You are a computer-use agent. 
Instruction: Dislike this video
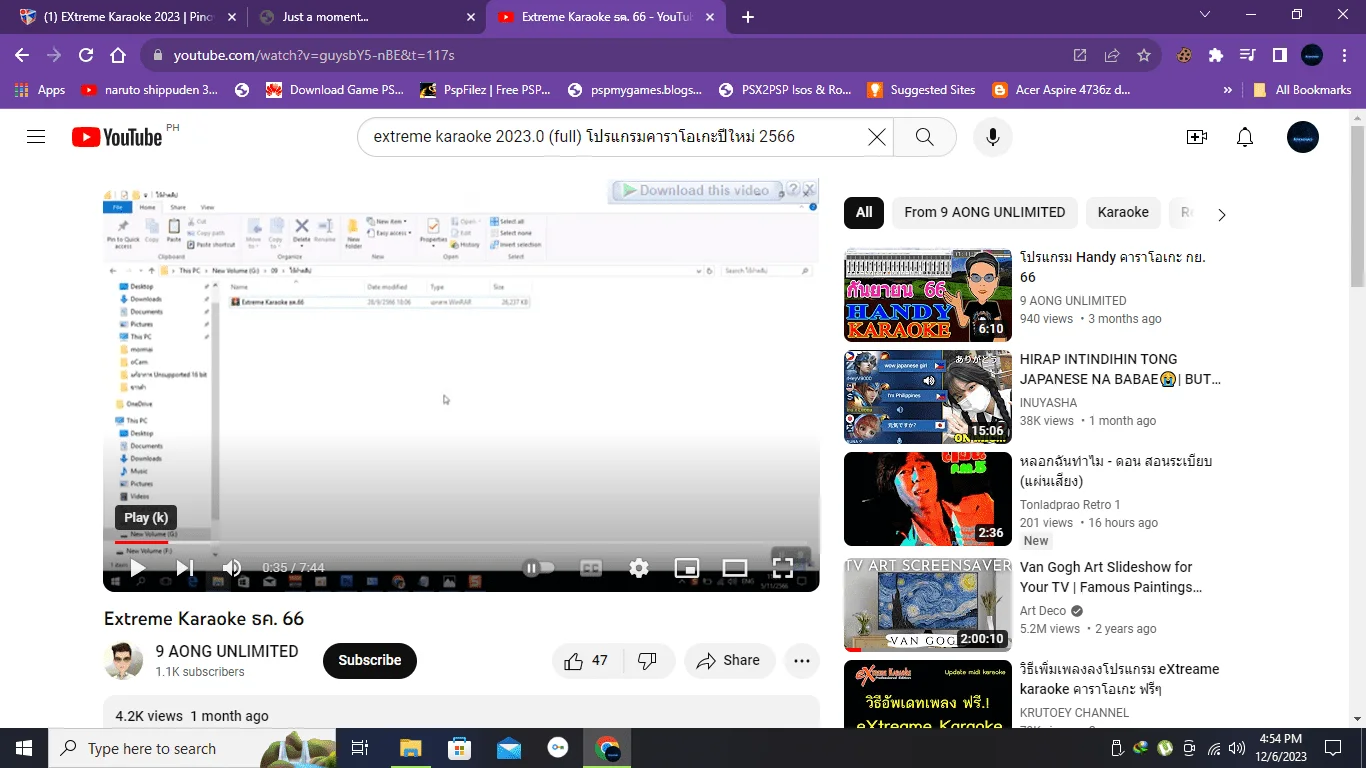(648, 661)
